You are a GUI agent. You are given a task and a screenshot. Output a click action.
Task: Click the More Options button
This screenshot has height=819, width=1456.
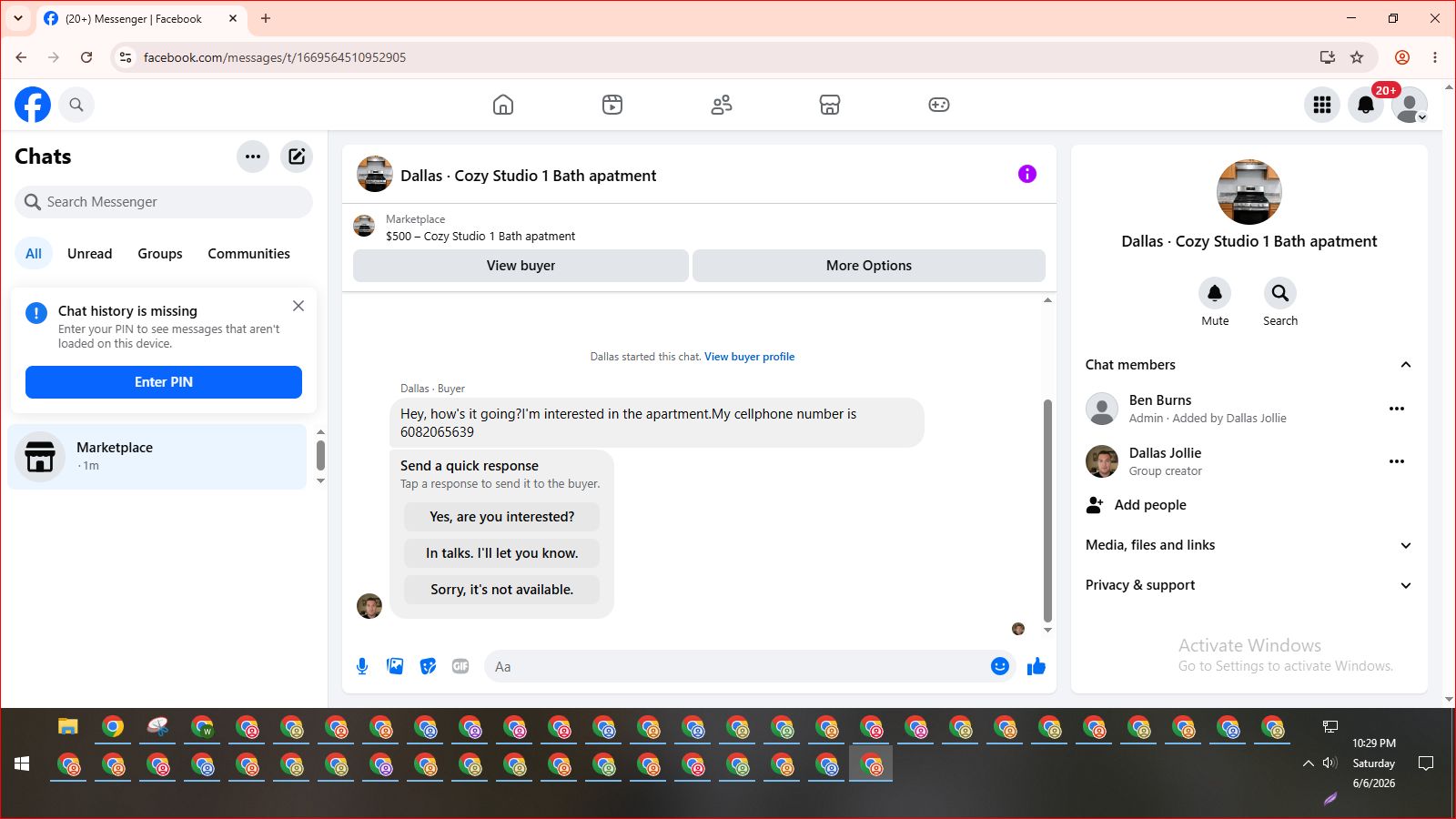[869, 266]
